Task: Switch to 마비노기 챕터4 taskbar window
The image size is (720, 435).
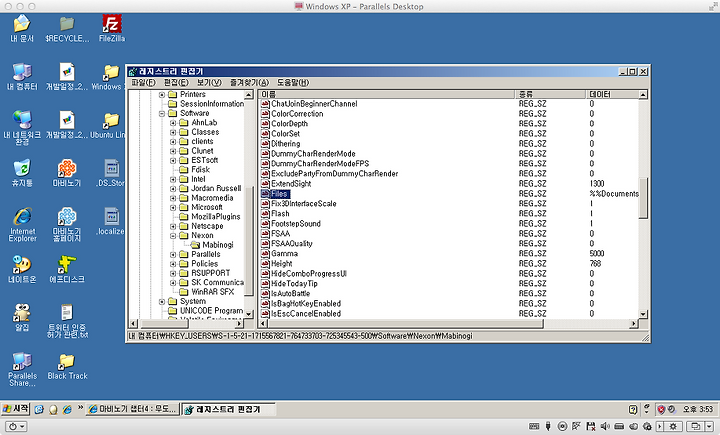Action: [132, 409]
